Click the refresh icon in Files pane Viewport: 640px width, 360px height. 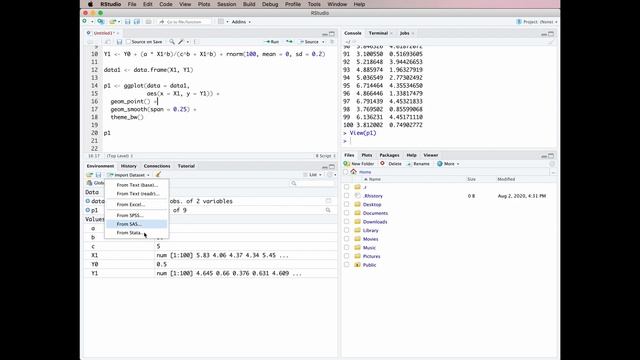pos(552,164)
